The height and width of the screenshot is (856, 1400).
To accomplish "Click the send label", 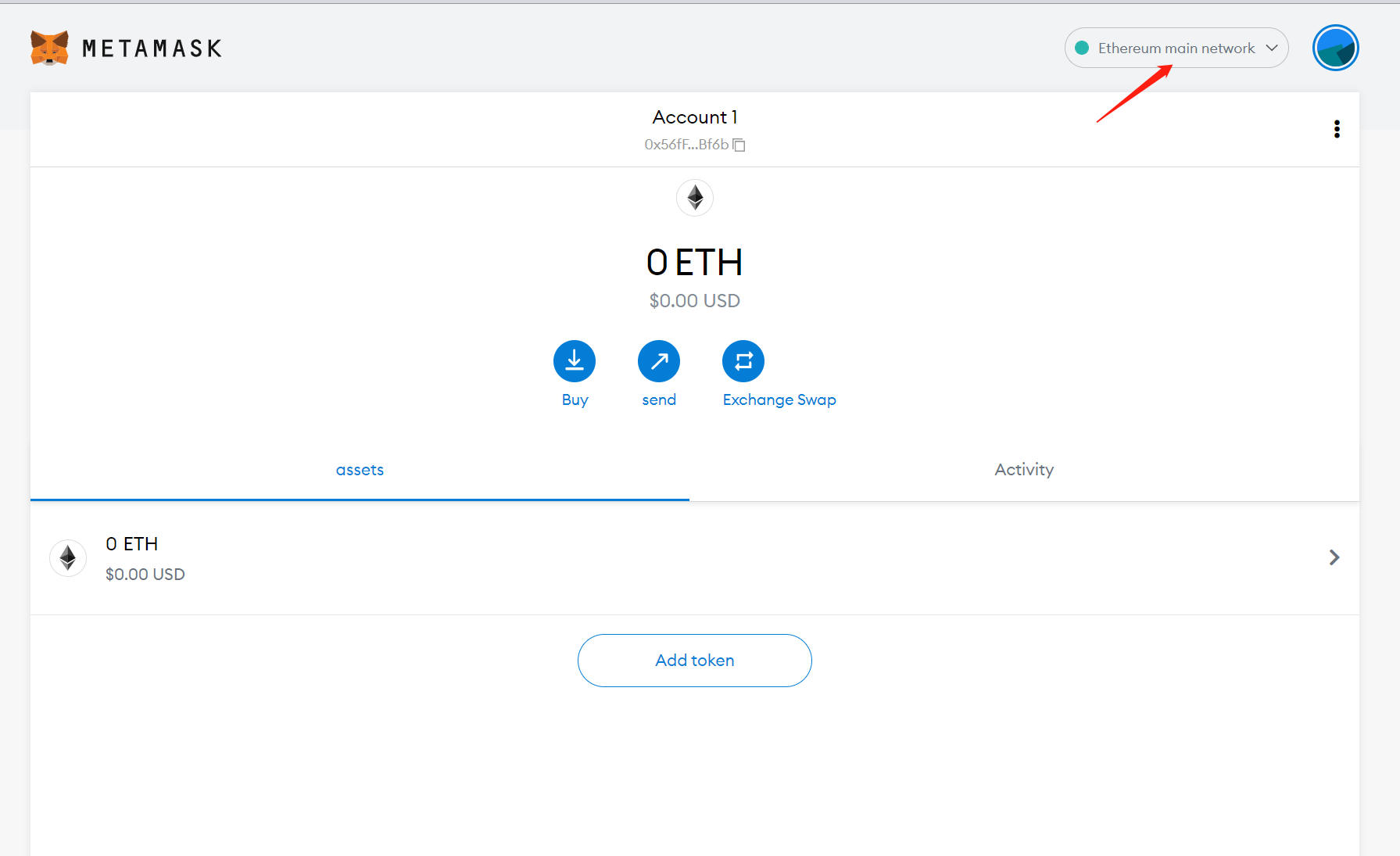I will (x=659, y=399).
